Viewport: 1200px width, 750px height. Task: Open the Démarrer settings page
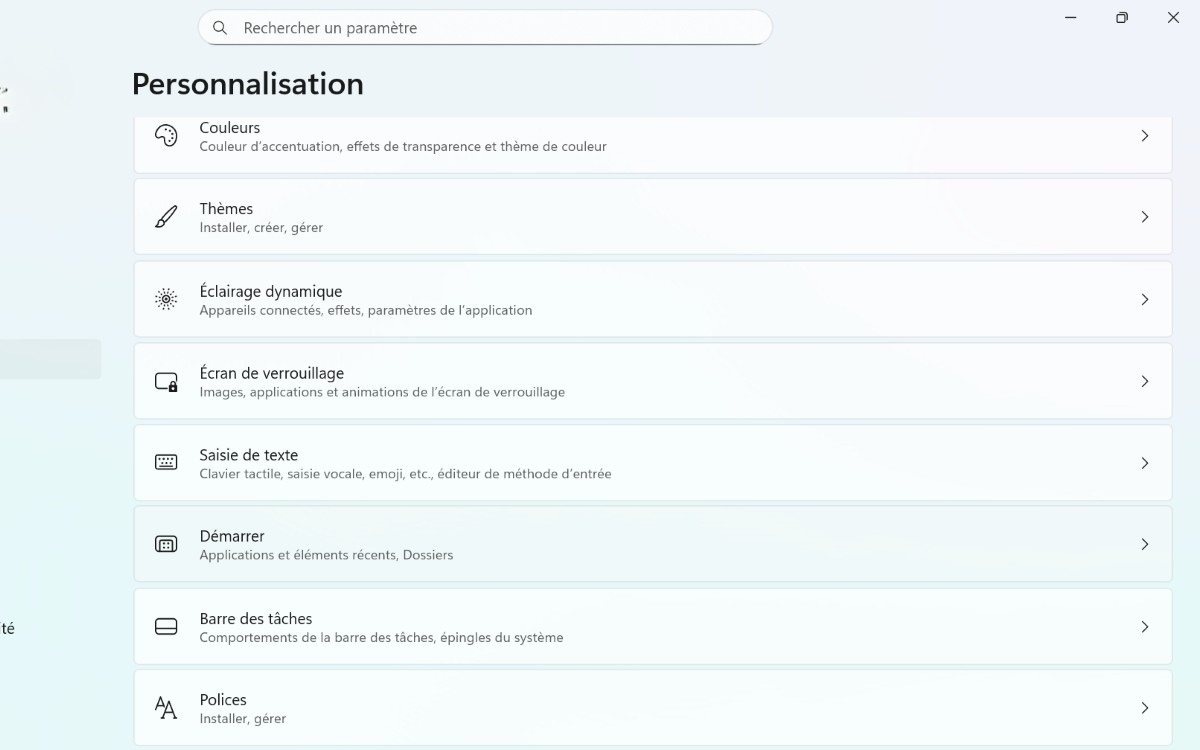650,544
